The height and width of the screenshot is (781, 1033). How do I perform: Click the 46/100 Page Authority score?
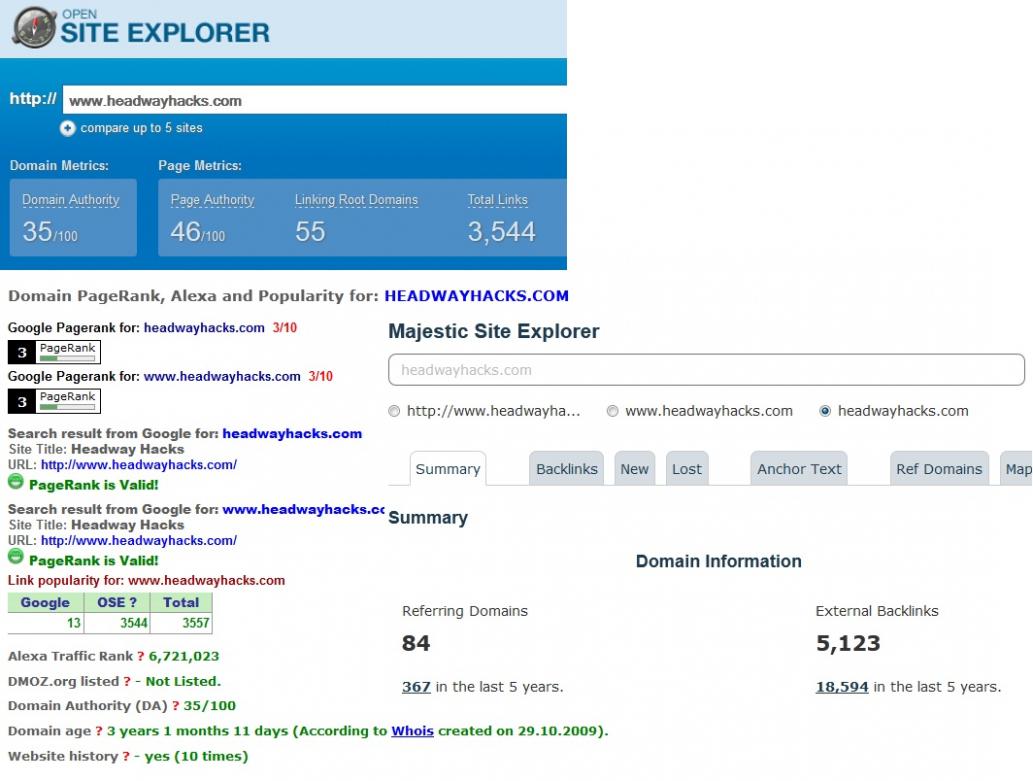(x=198, y=232)
